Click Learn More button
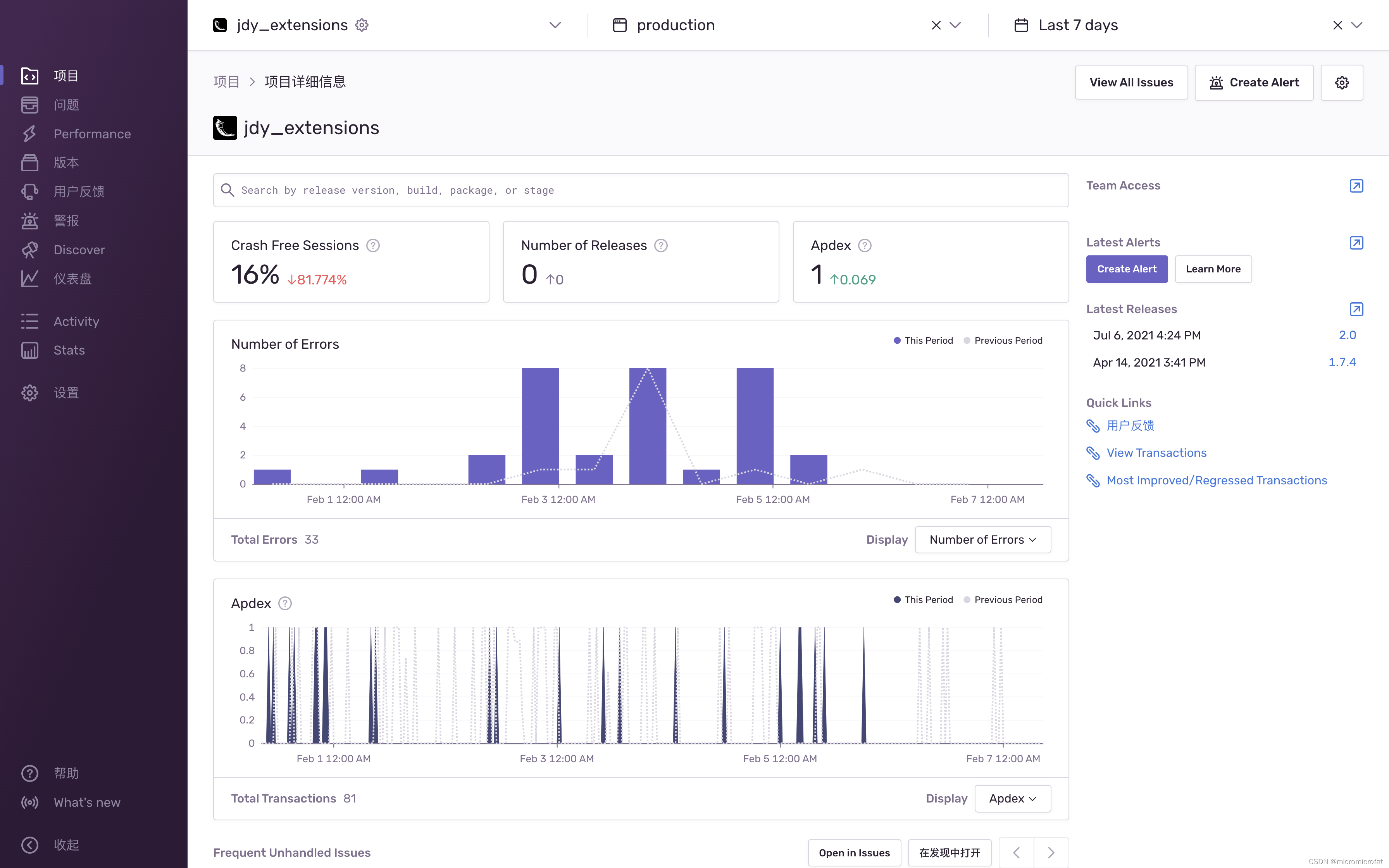The width and height of the screenshot is (1389, 868). point(1213,269)
